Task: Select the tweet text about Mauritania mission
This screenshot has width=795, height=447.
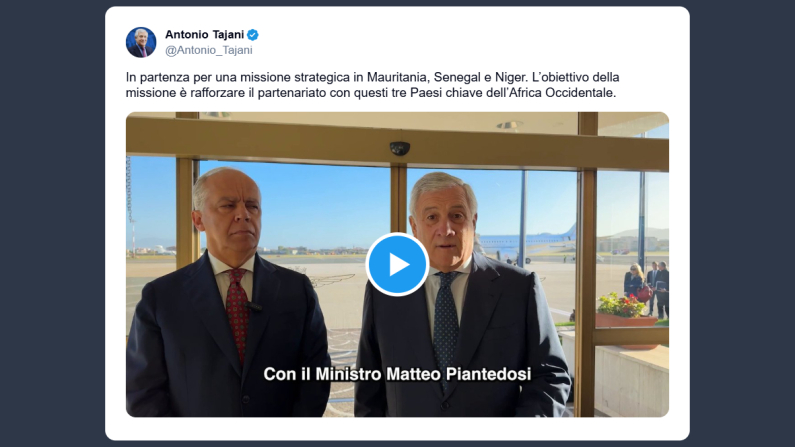Action: 373,85
